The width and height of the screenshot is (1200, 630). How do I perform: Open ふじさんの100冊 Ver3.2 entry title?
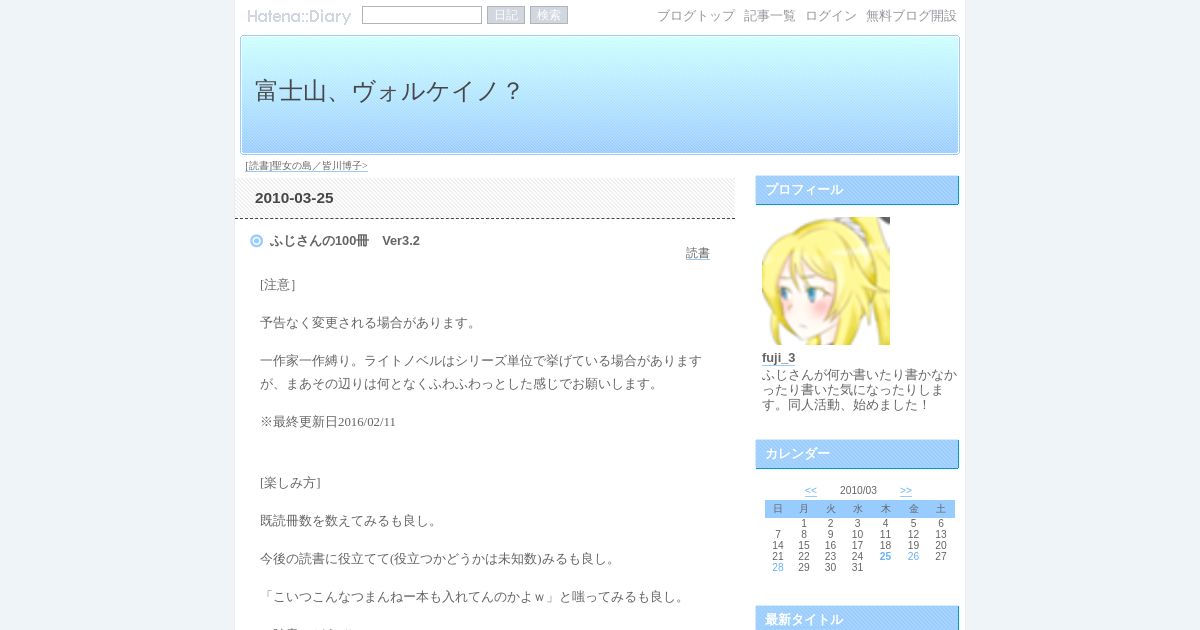coord(345,241)
